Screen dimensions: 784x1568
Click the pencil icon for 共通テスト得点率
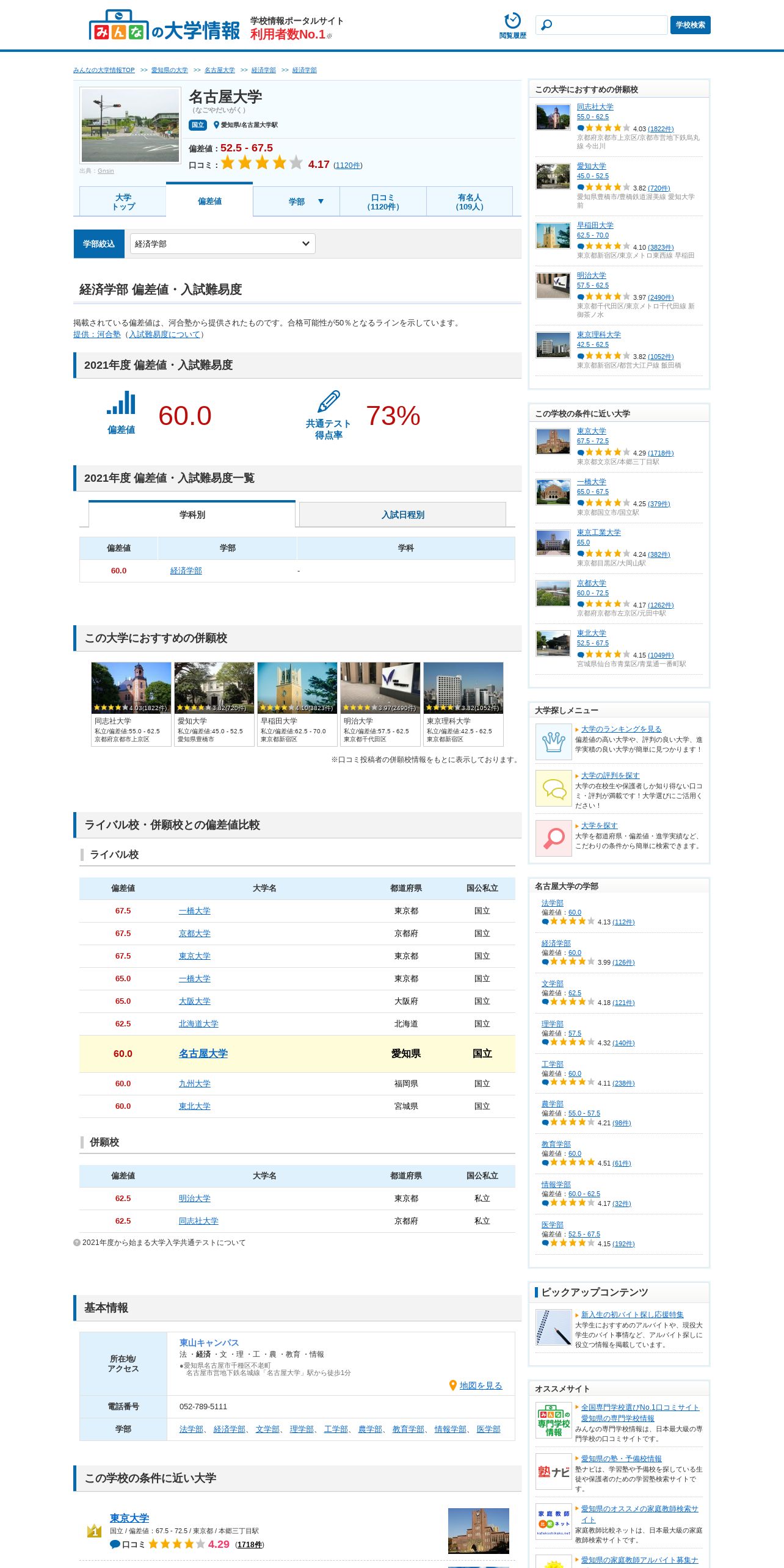[x=328, y=401]
